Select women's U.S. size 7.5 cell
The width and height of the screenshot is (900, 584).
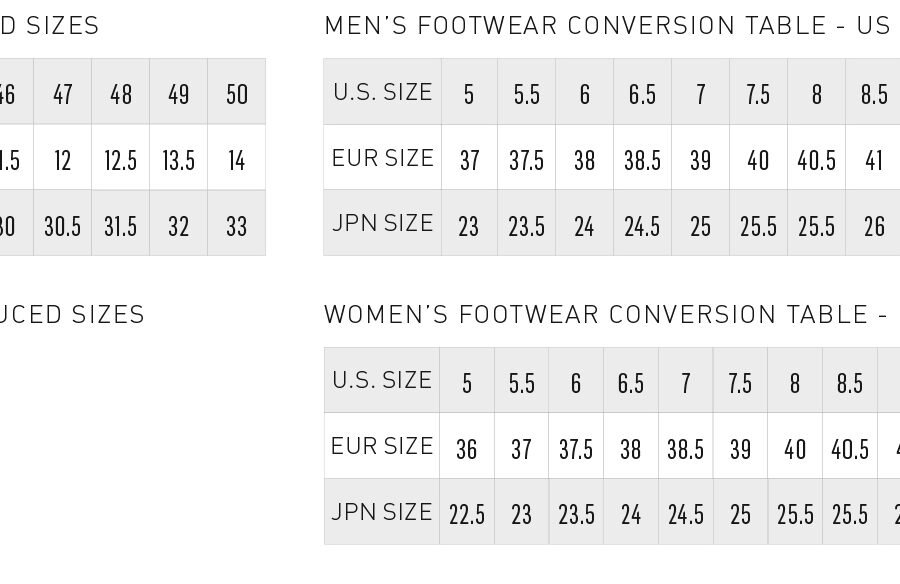tap(740, 380)
